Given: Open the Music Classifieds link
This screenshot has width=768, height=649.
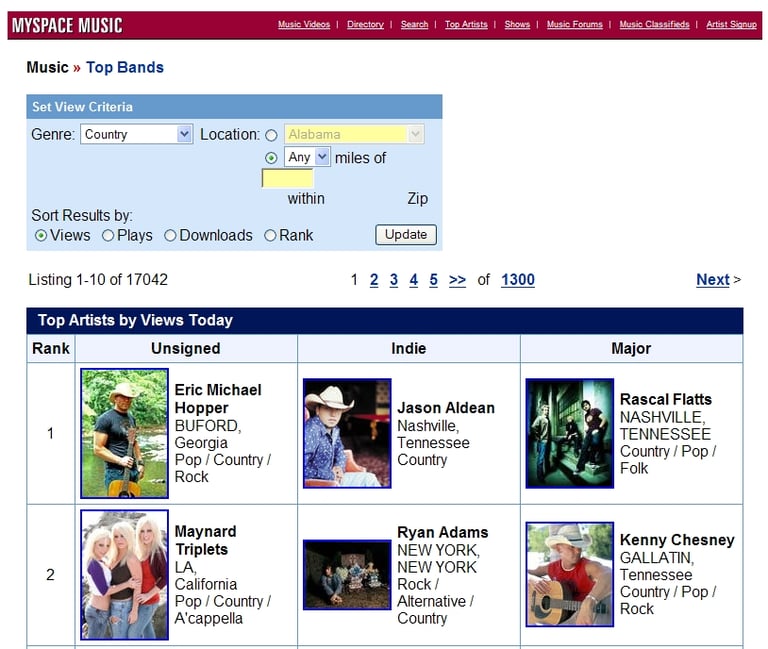Looking at the screenshot, I should pos(654,24).
